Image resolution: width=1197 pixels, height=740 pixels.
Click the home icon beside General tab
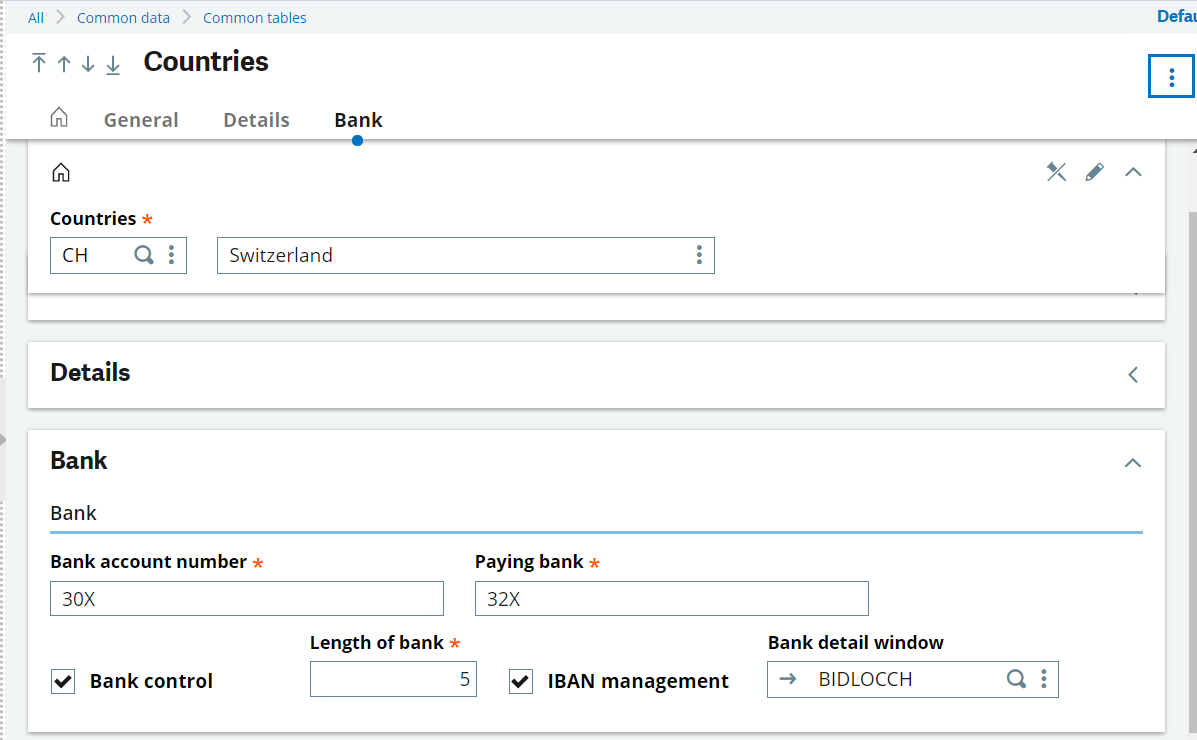point(59,118)
